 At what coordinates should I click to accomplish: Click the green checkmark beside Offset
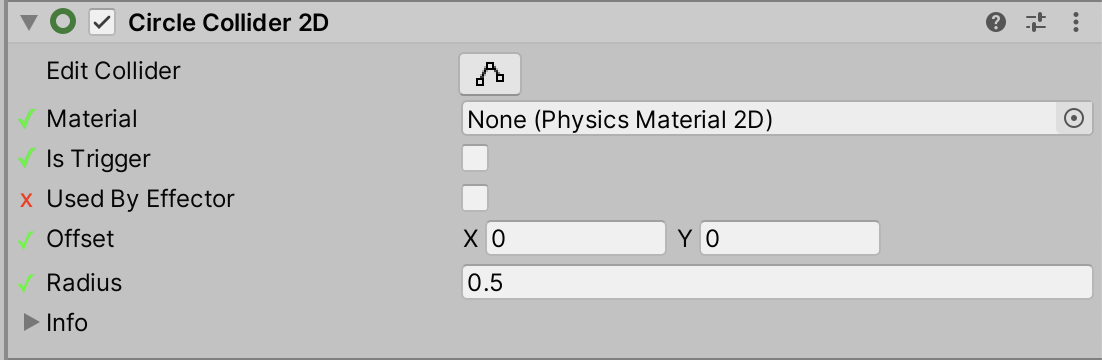(26, 240)
